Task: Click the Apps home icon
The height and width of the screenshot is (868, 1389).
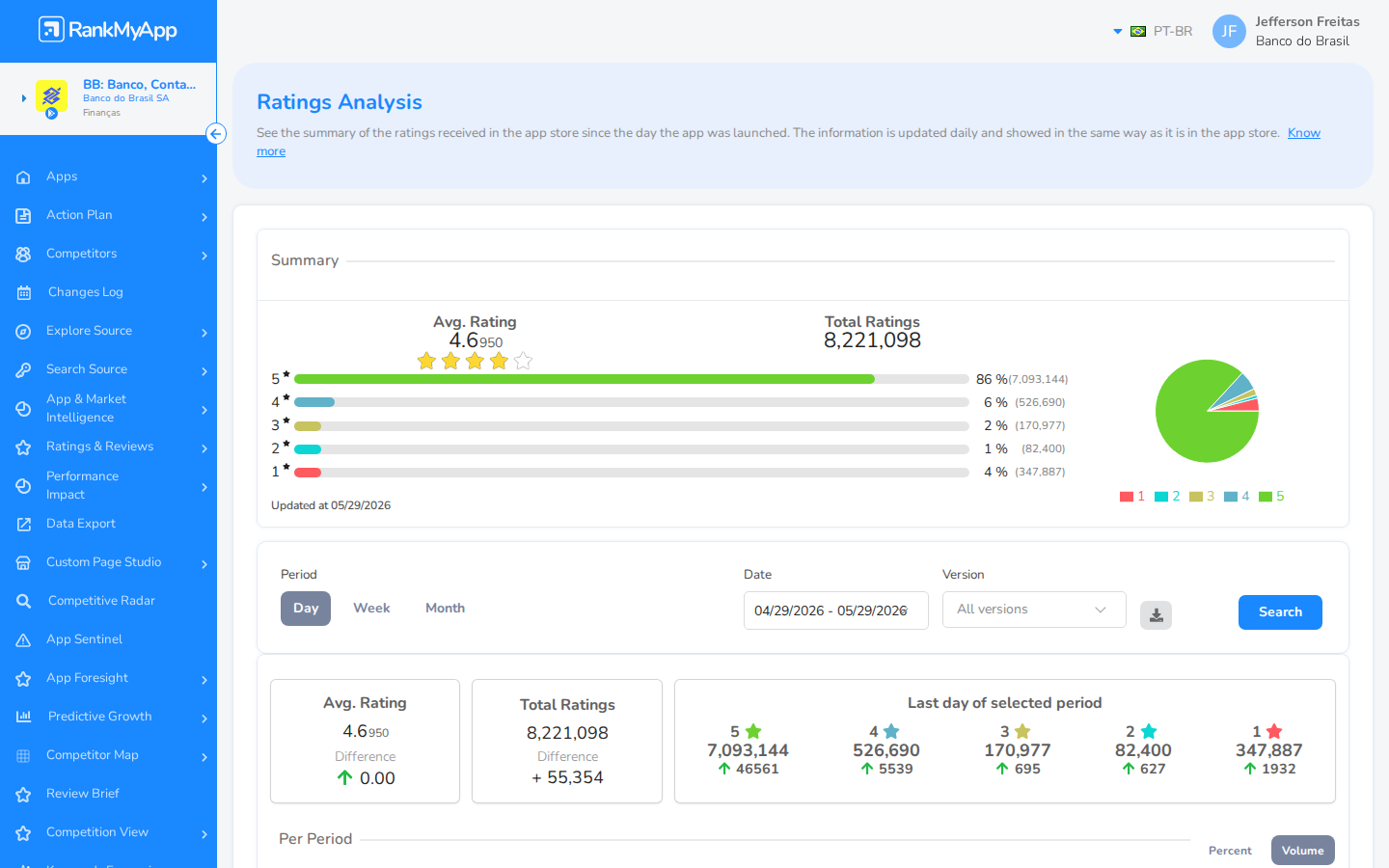Action: tap(24, 177)
